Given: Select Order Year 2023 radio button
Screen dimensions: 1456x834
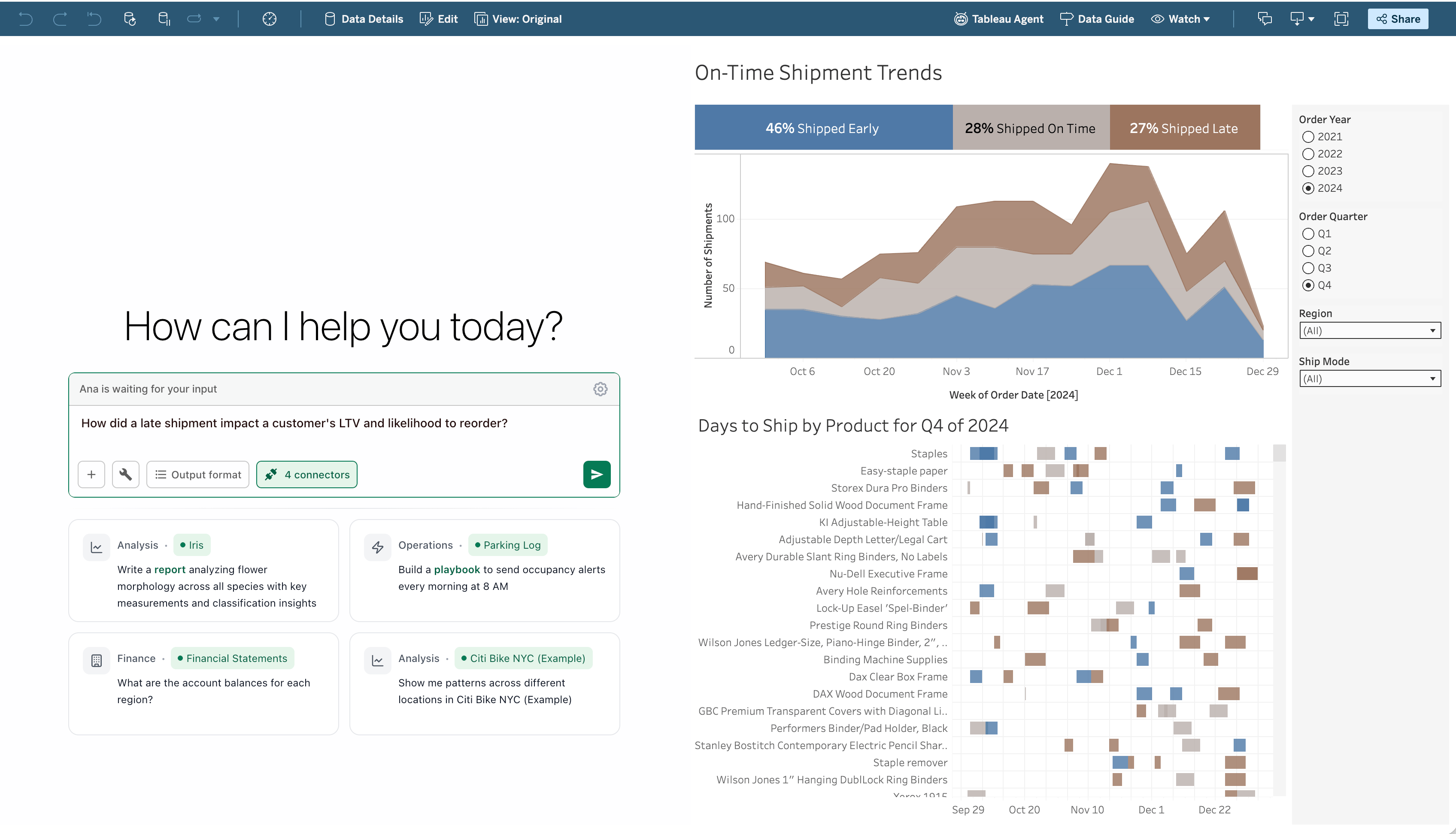Looking at the screenshot, I should 1308,171.
